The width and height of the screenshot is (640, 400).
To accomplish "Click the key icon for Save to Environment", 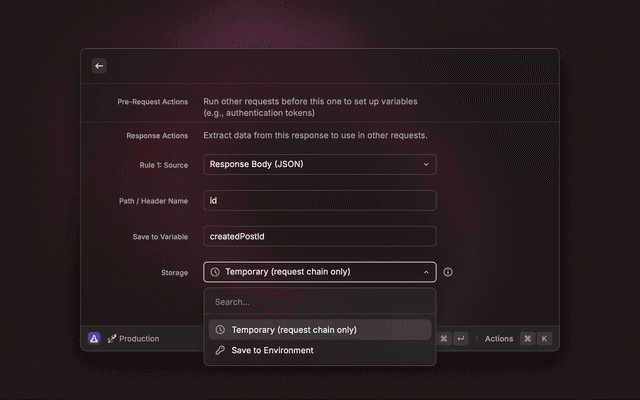I will pyautogui.click(x=220, y=351).
